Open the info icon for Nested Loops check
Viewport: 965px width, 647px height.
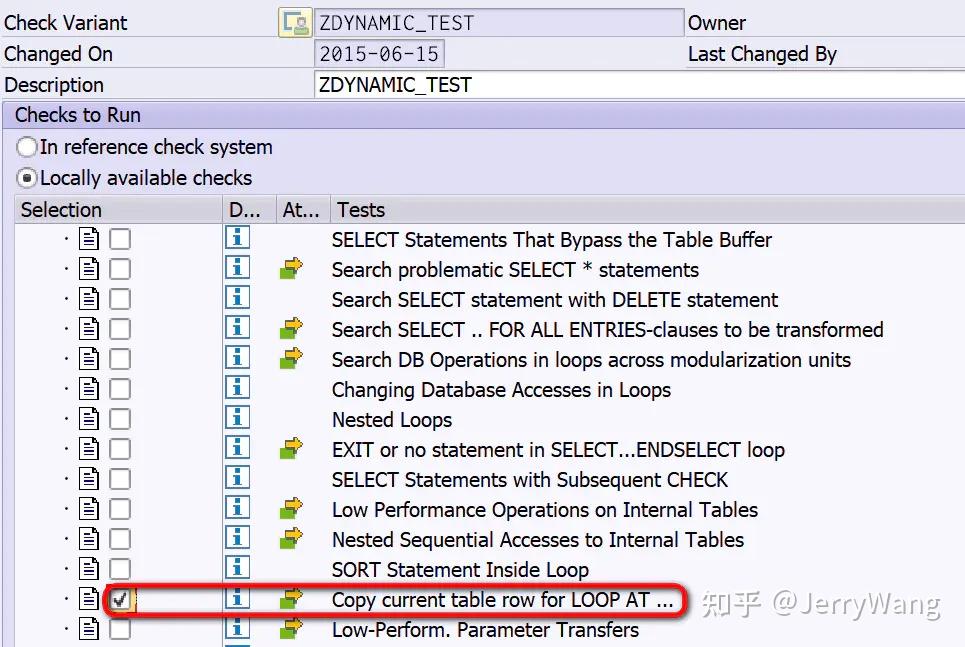tap(237, 419)
